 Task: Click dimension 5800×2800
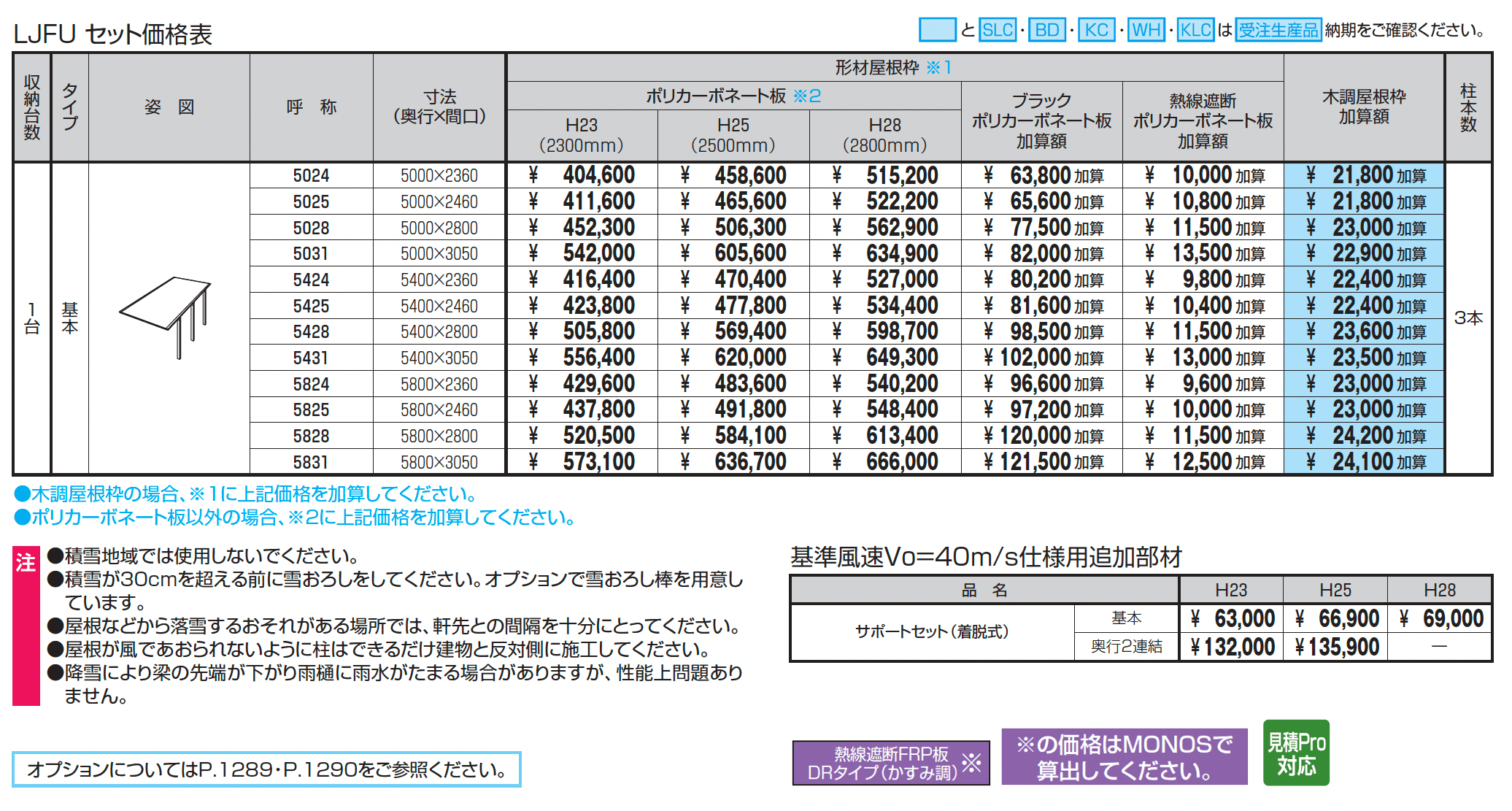point(439,436)
